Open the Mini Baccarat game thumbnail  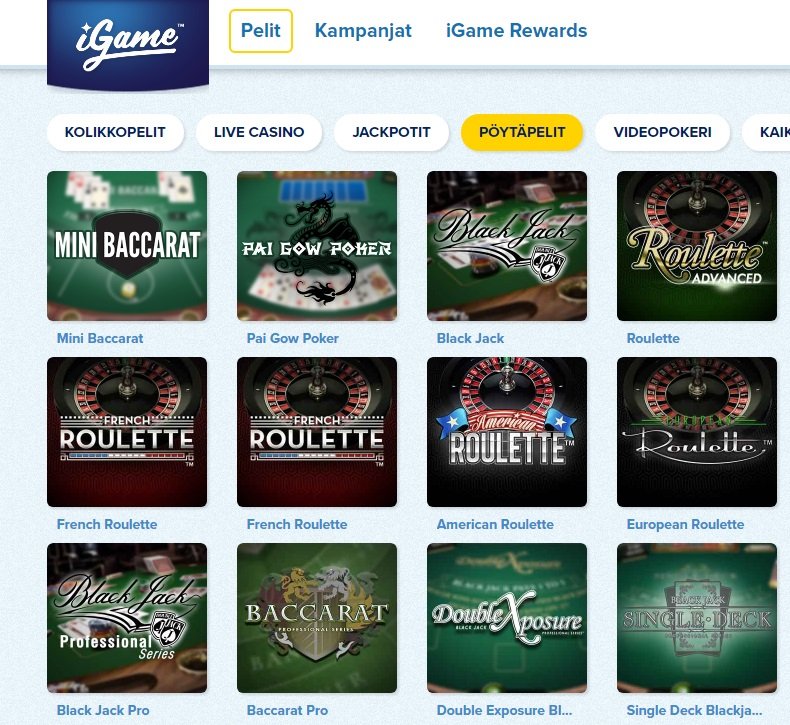127,246
